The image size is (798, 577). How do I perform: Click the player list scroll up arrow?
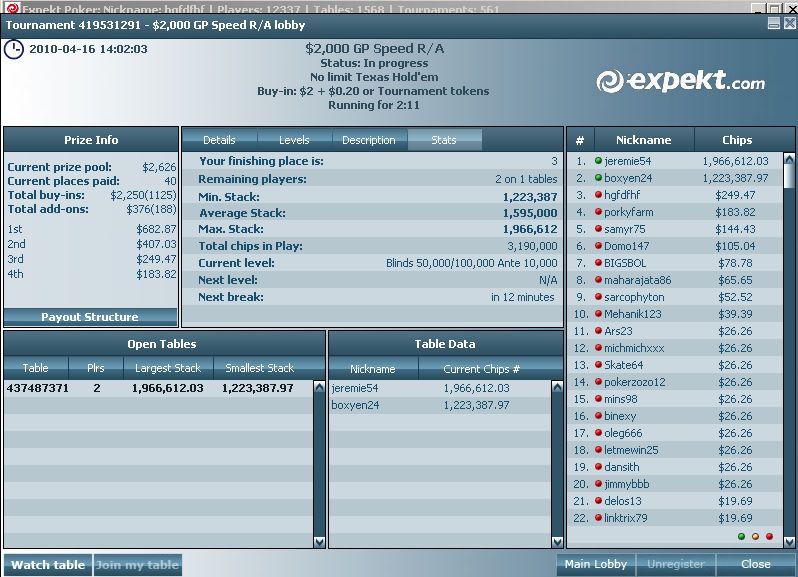point(789,159)
